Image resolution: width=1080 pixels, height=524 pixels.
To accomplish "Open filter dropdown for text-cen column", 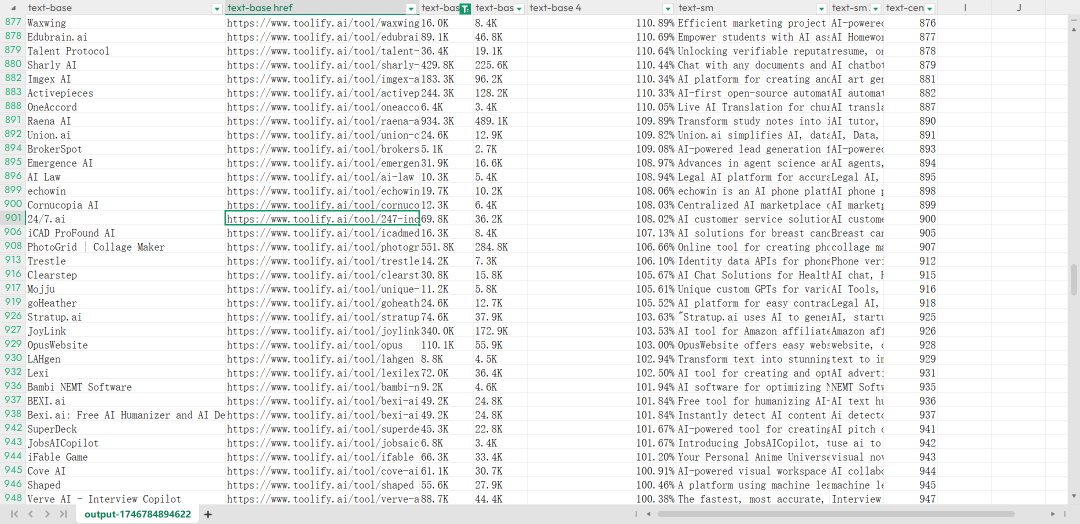I will (930, 8).
